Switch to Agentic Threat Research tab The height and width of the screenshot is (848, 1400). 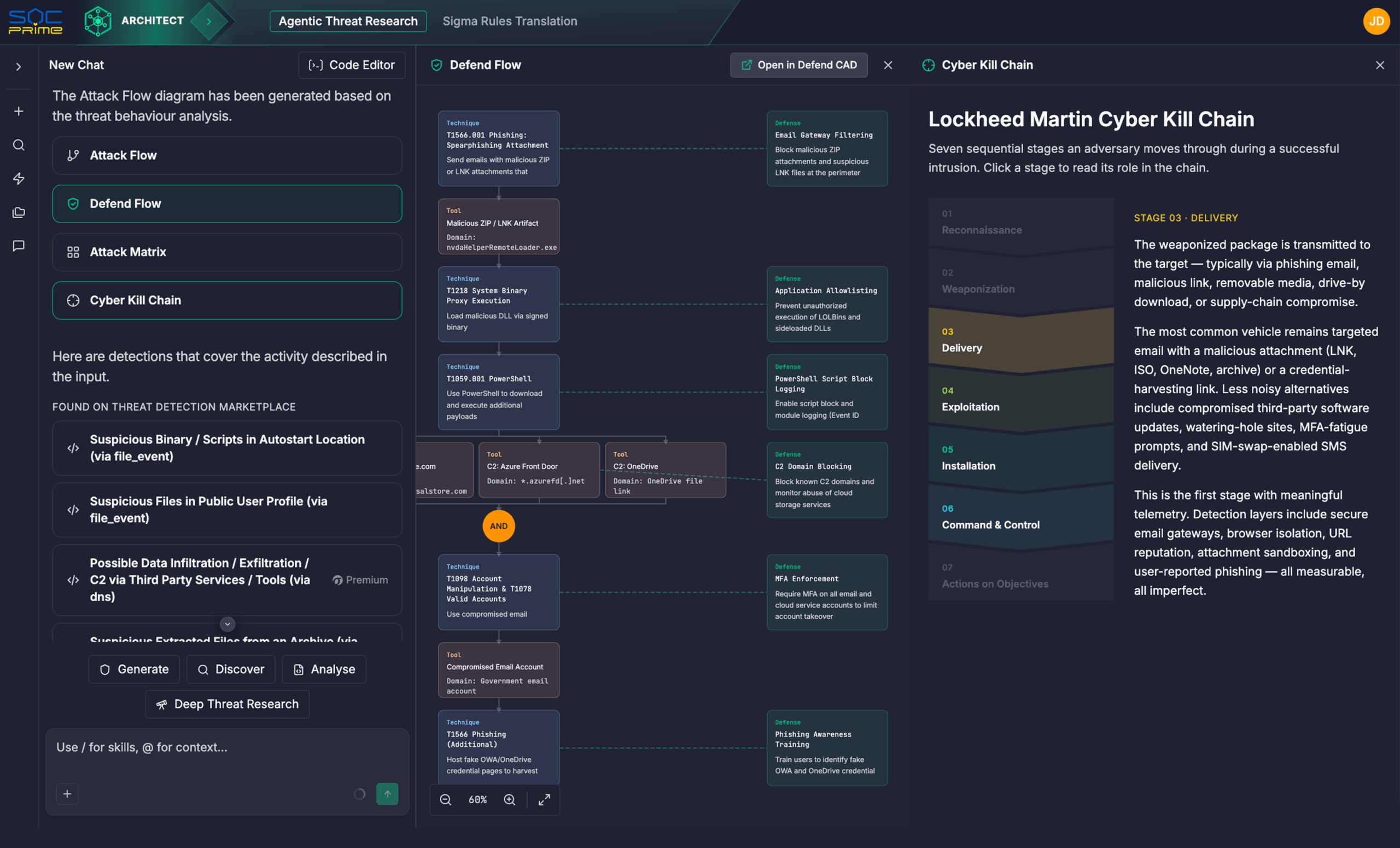click(348, 21)
